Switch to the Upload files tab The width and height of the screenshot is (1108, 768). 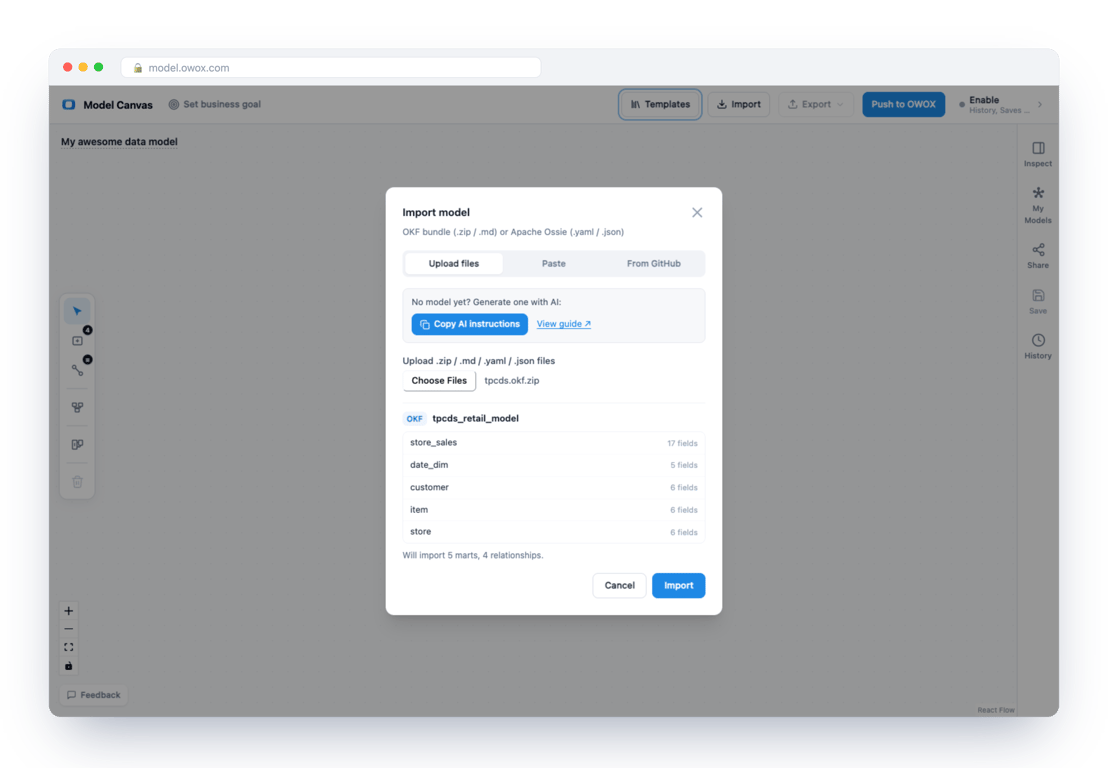pos(454,264)
